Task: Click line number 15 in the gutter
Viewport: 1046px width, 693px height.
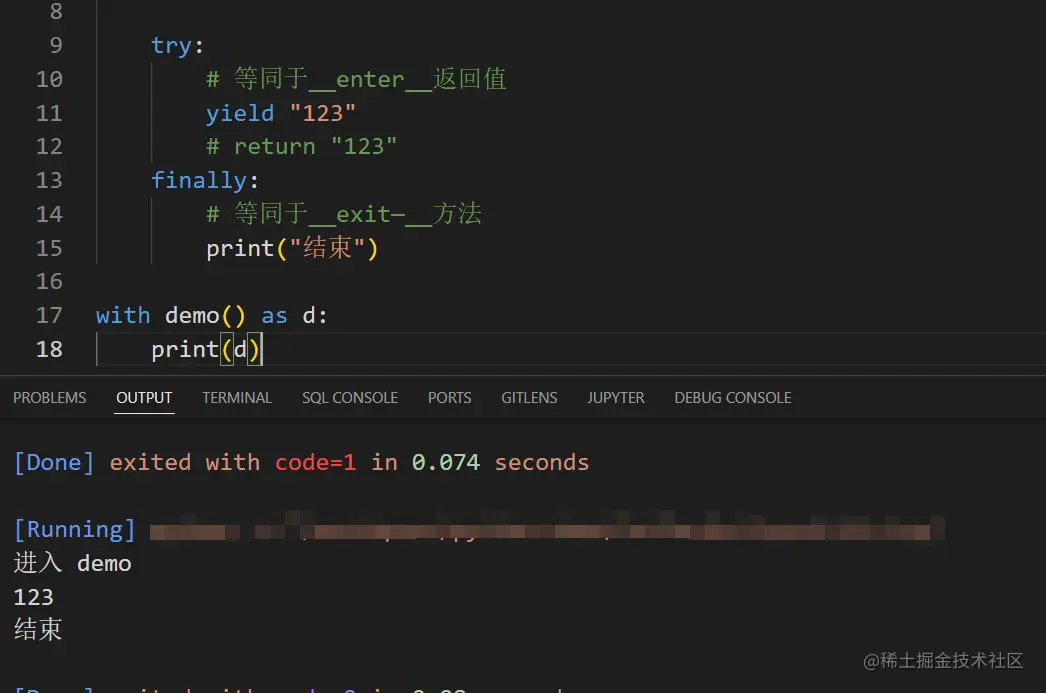Action: pos(49,249)
